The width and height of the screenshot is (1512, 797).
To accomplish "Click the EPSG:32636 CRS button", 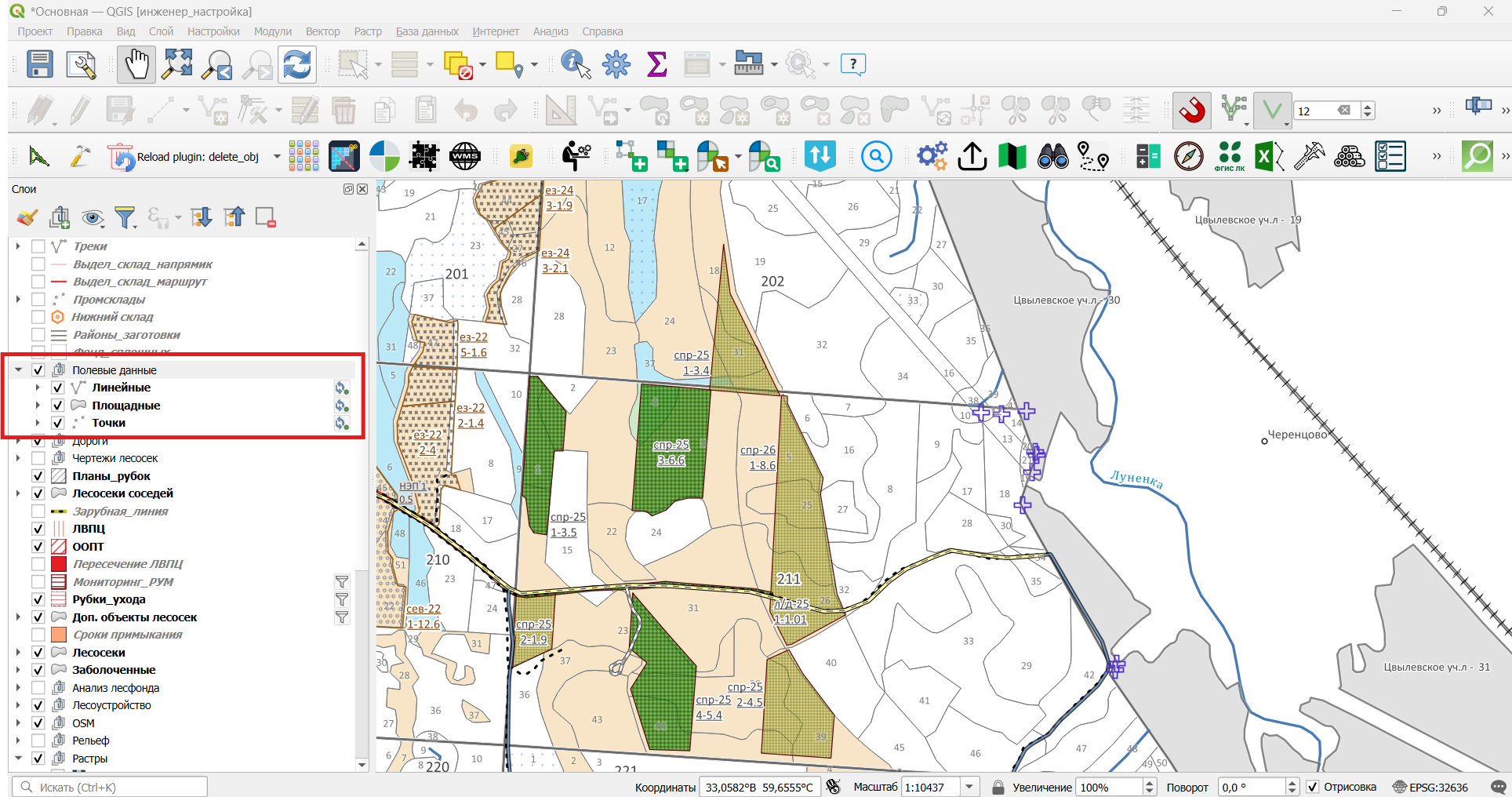I will (x=1430, y=787).
